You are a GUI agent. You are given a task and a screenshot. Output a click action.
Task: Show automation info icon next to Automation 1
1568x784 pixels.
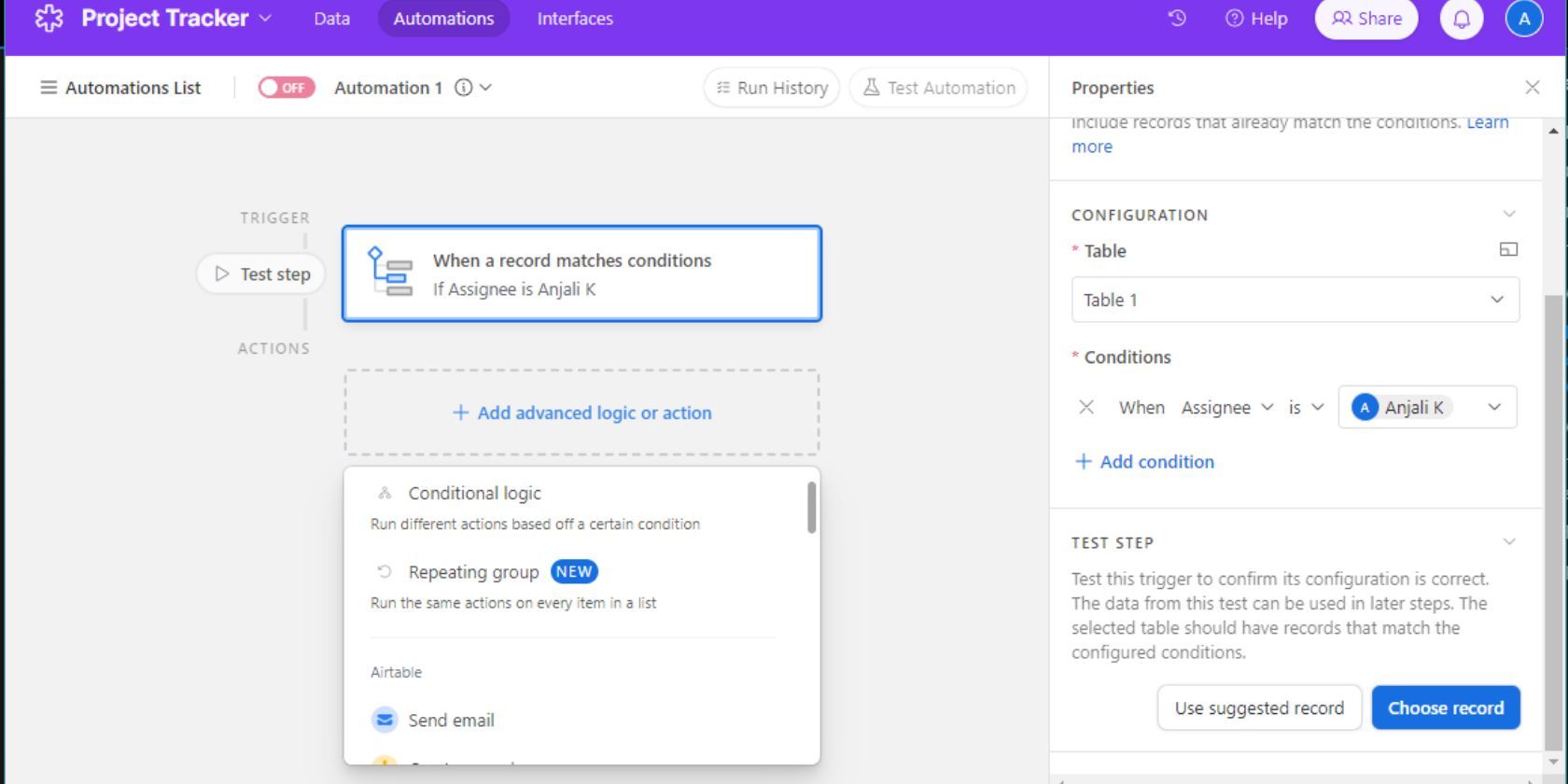click(463, 87)
